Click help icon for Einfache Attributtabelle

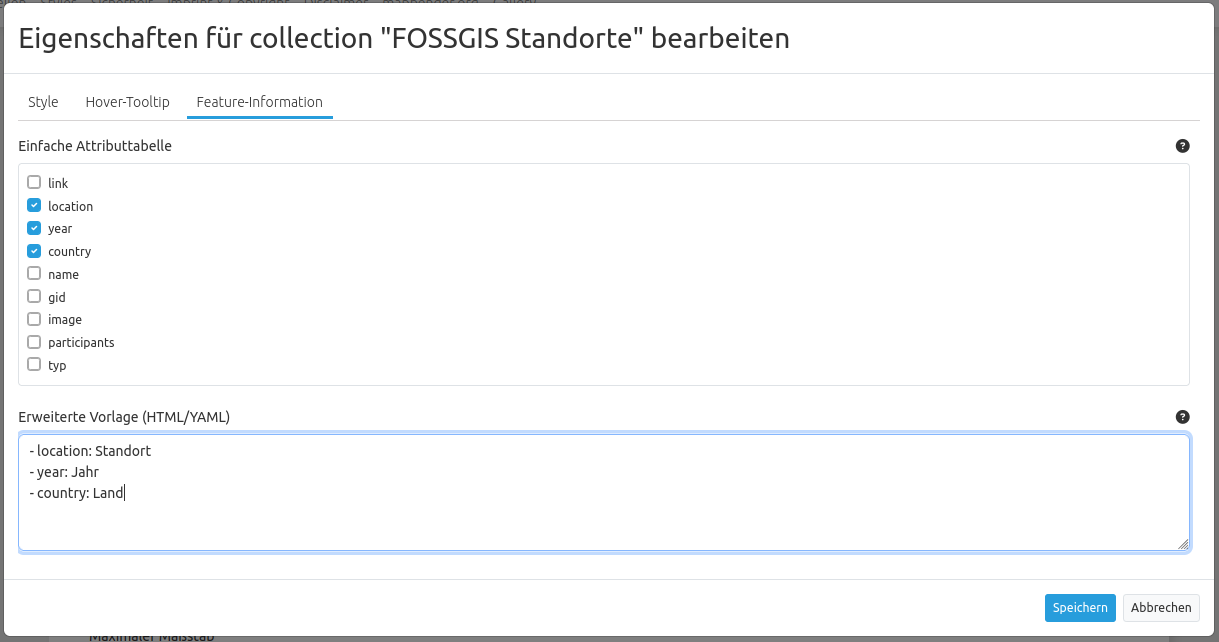click(x=1183, y=146)
